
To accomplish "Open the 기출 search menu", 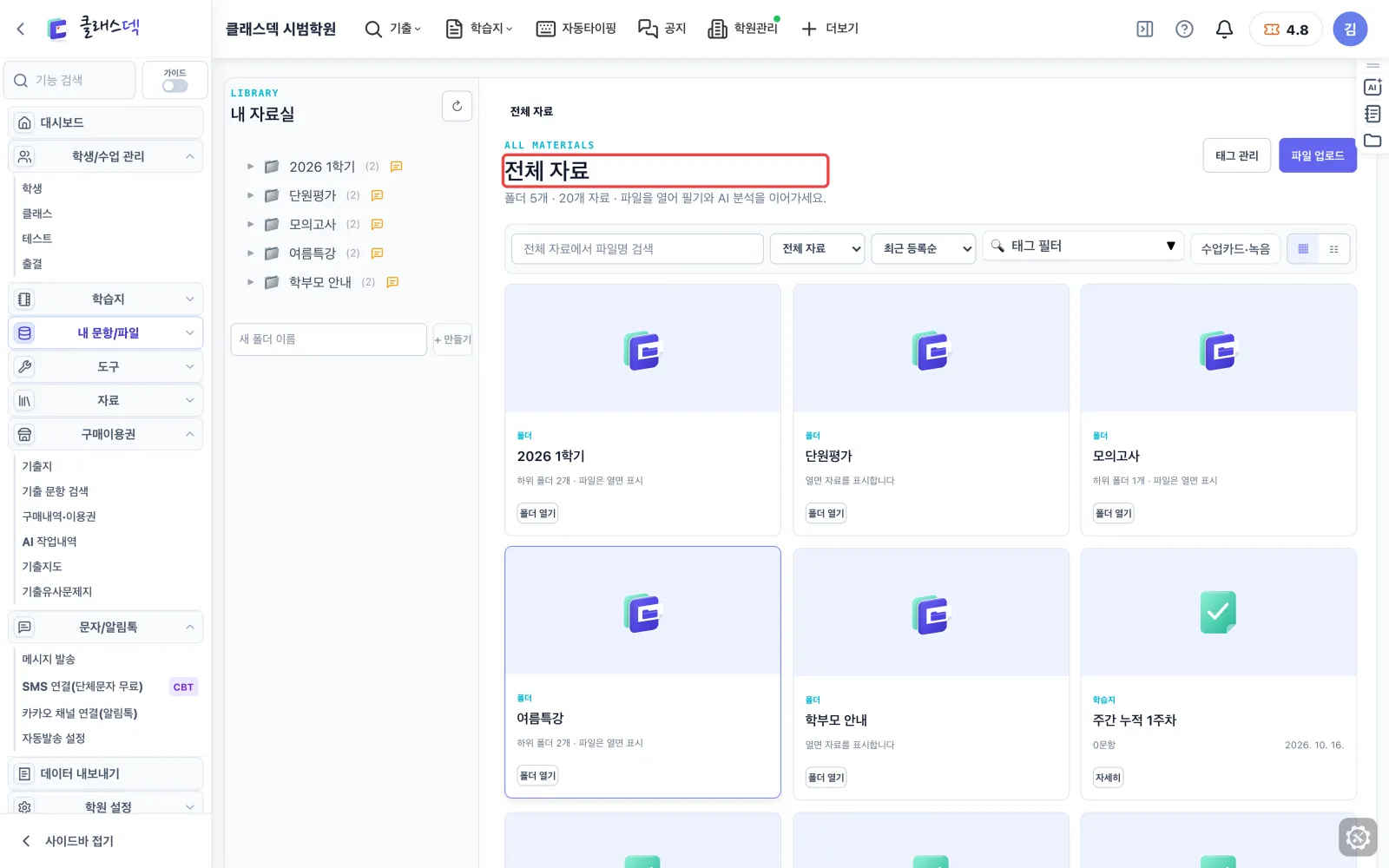I will pos(392,29).
